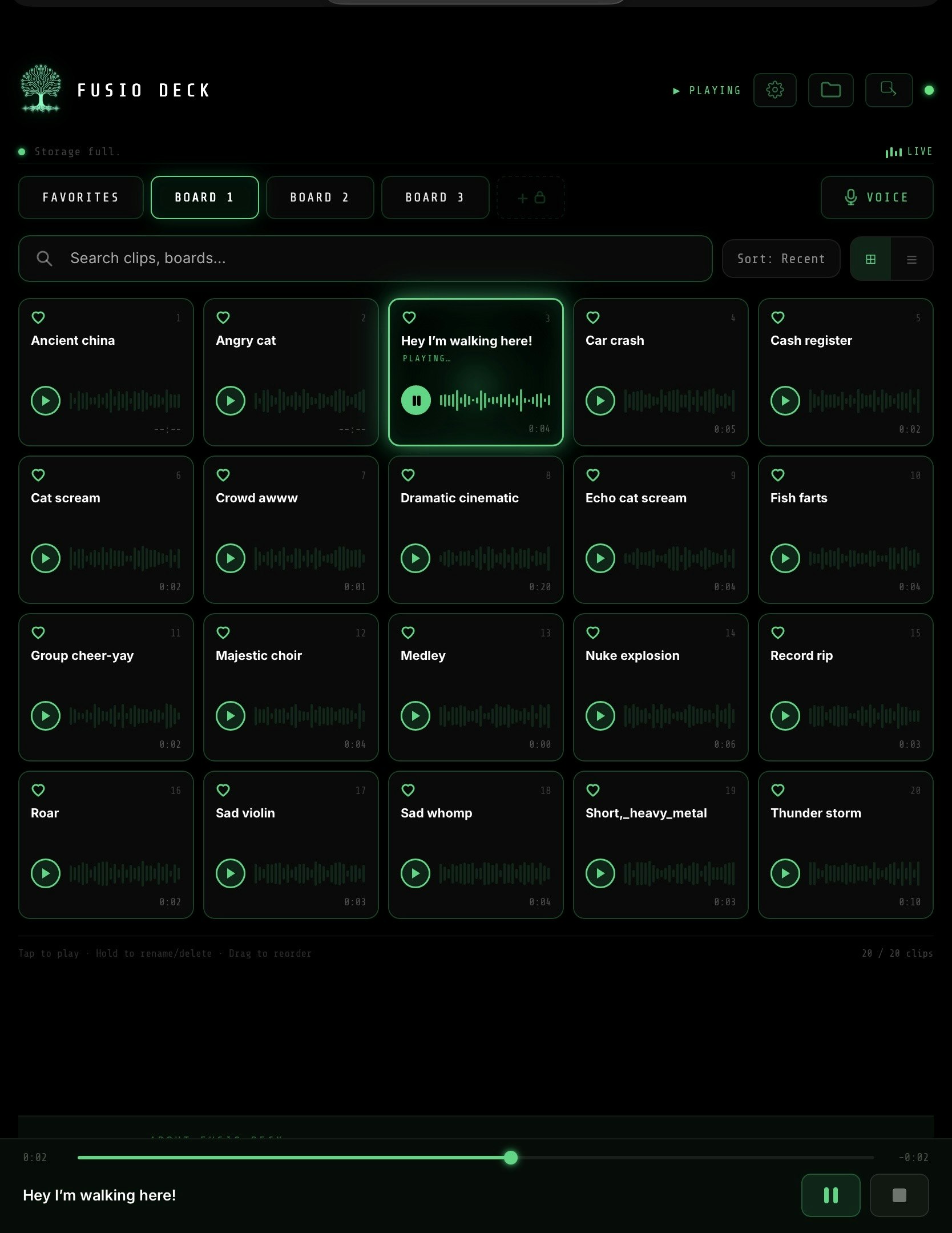
Task: Play the Record rip clip
Action: 785,716
